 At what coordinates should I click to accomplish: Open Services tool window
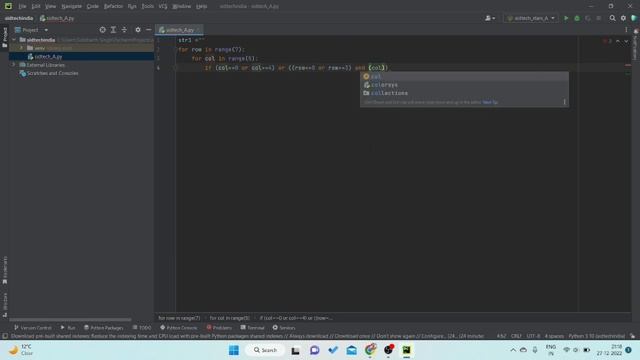[284, 328]
